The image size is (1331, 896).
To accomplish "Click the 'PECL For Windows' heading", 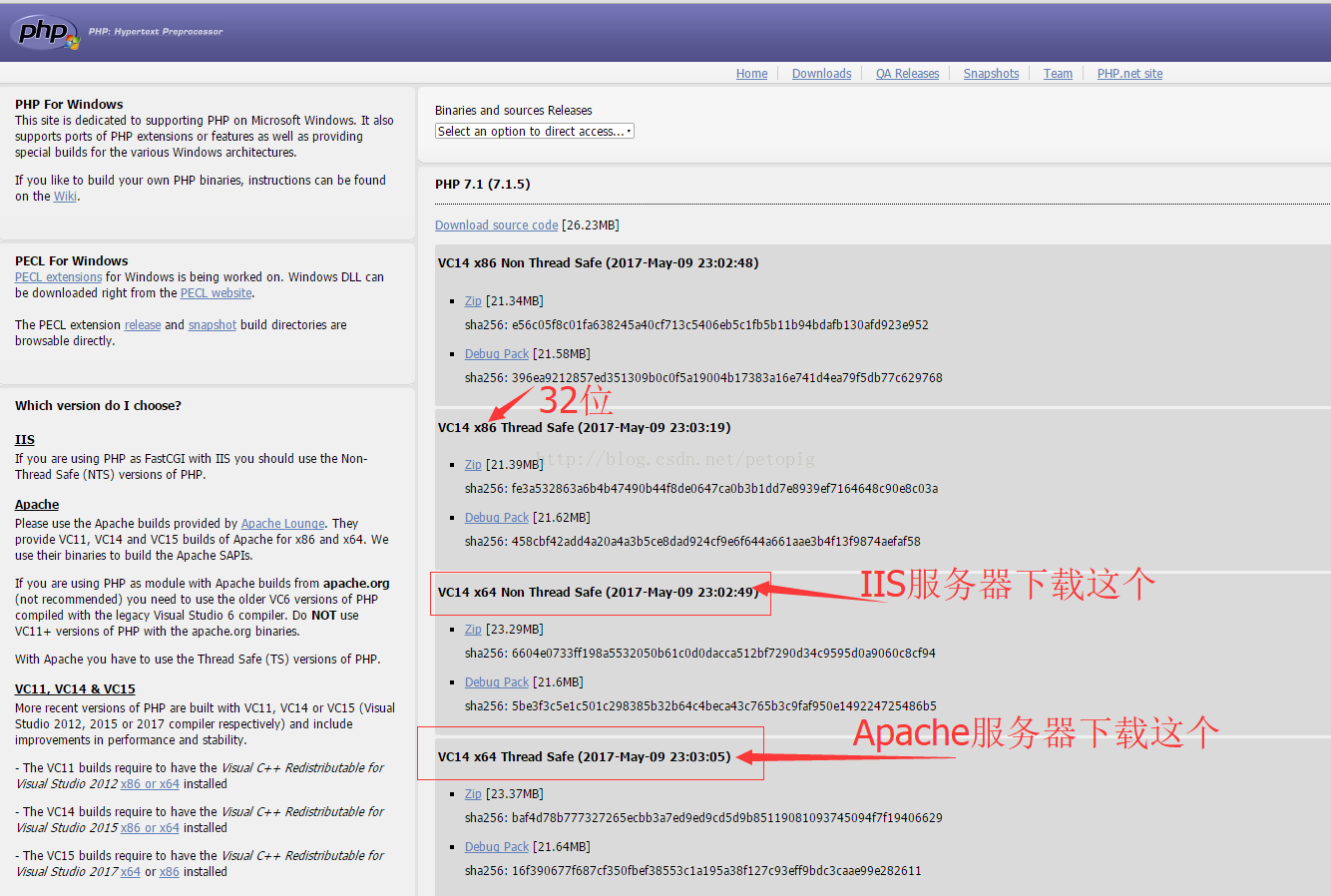I will point(72,261).
